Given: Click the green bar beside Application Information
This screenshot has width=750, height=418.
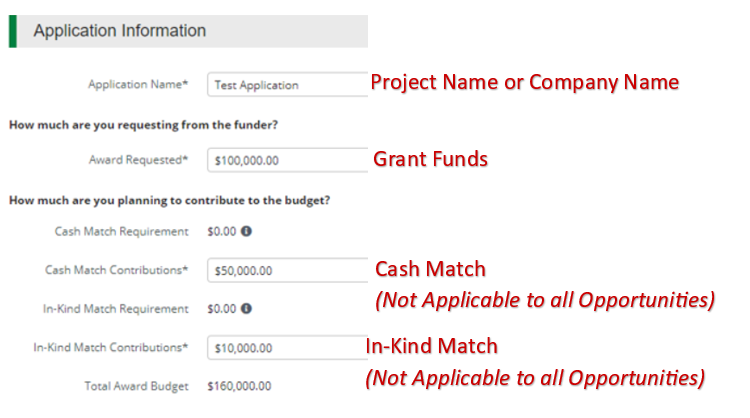Looking at the screenshot, I should click(x=13, y=31).
